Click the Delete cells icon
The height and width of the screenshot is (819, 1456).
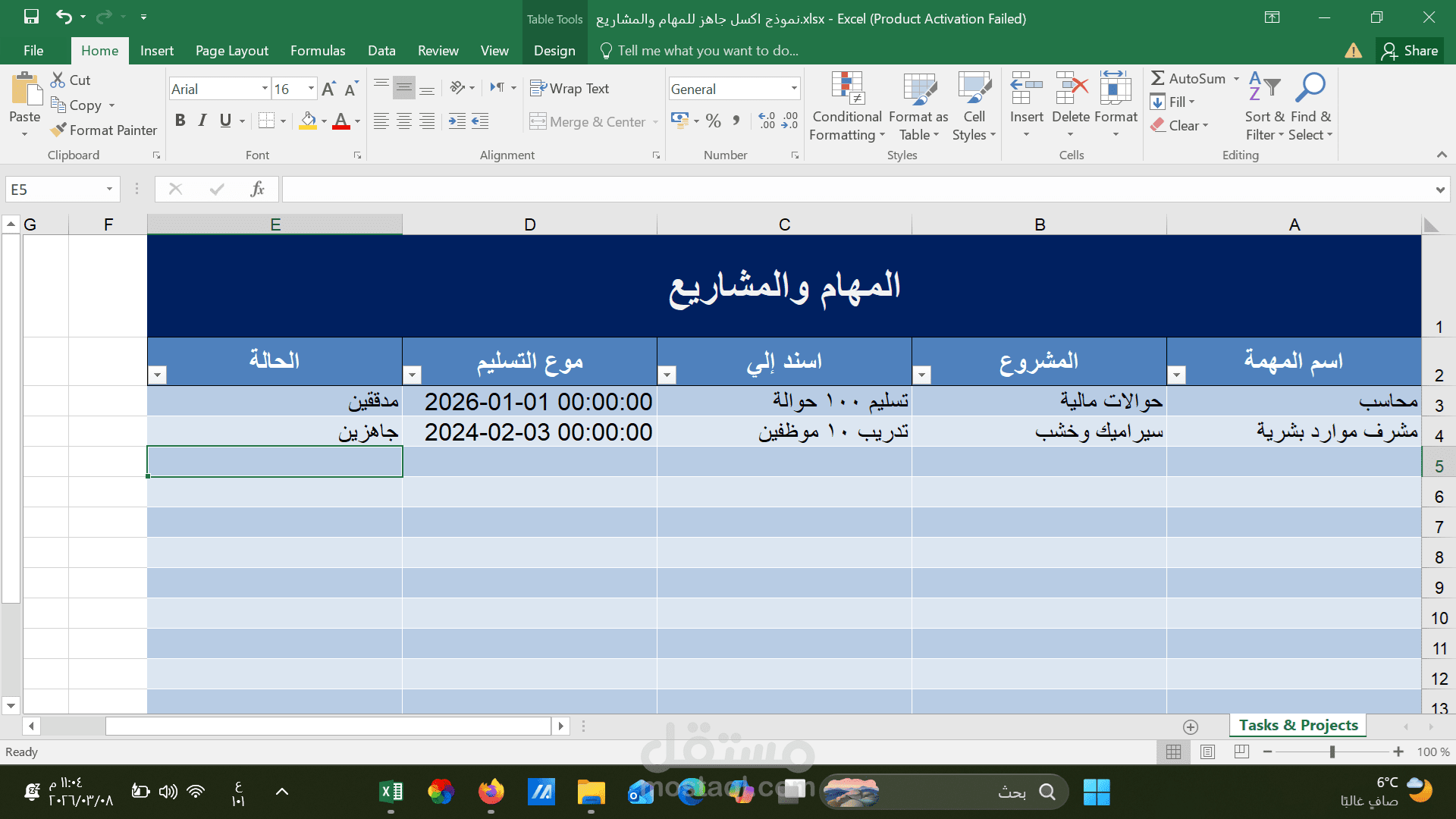(1071, 89)
